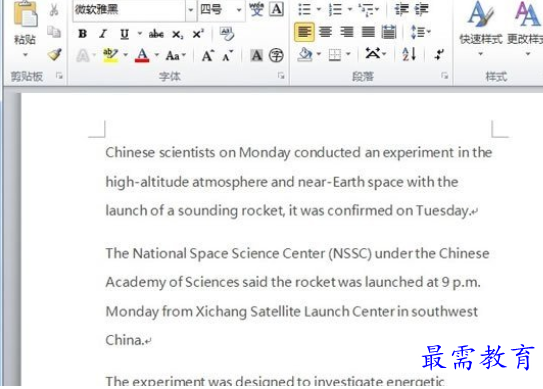The image size is (543, 389).
Task: Click the borders icon
Action: pos(335,54)
